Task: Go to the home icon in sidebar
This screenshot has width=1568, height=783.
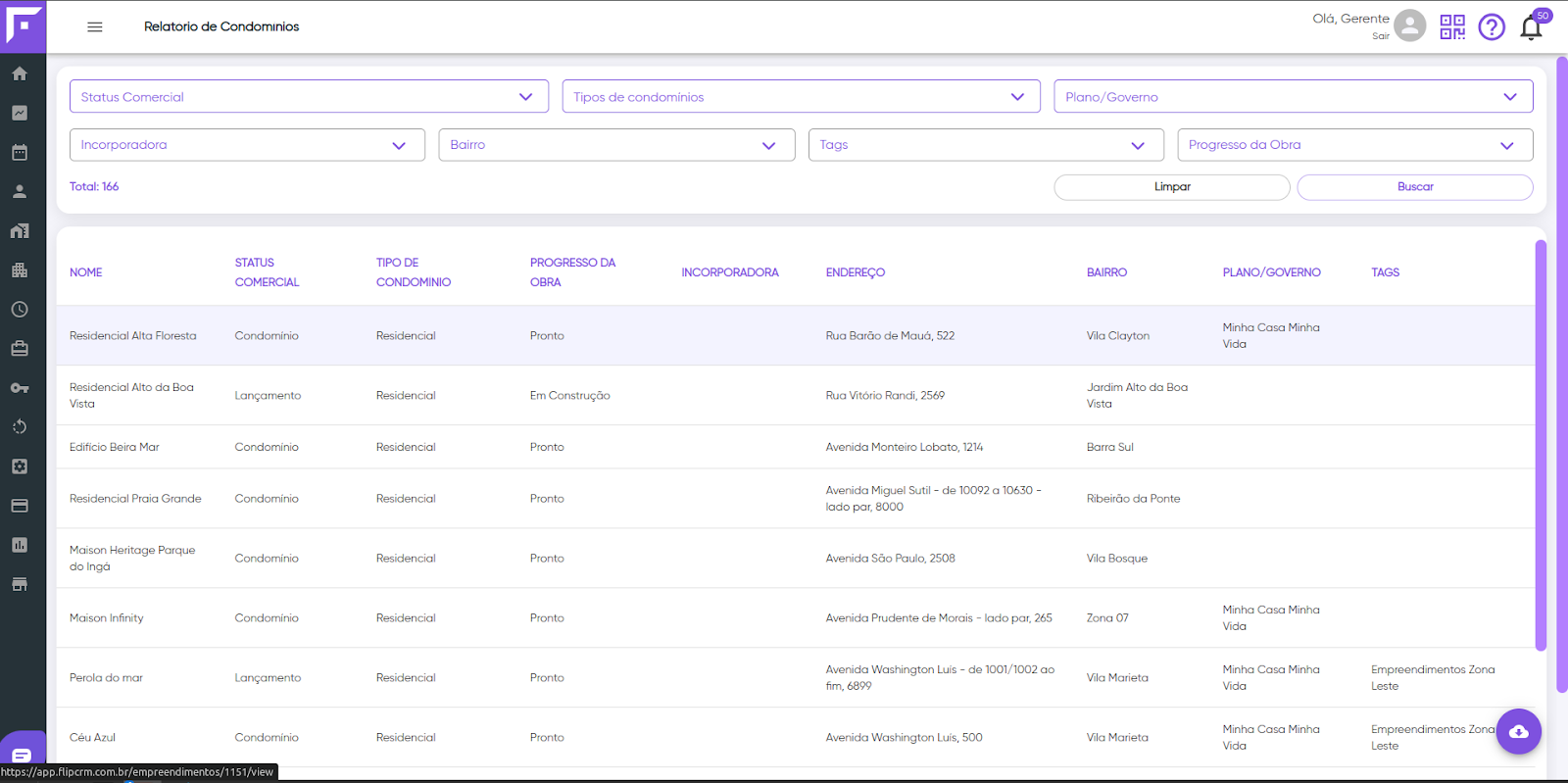Action: coord(20,73)
